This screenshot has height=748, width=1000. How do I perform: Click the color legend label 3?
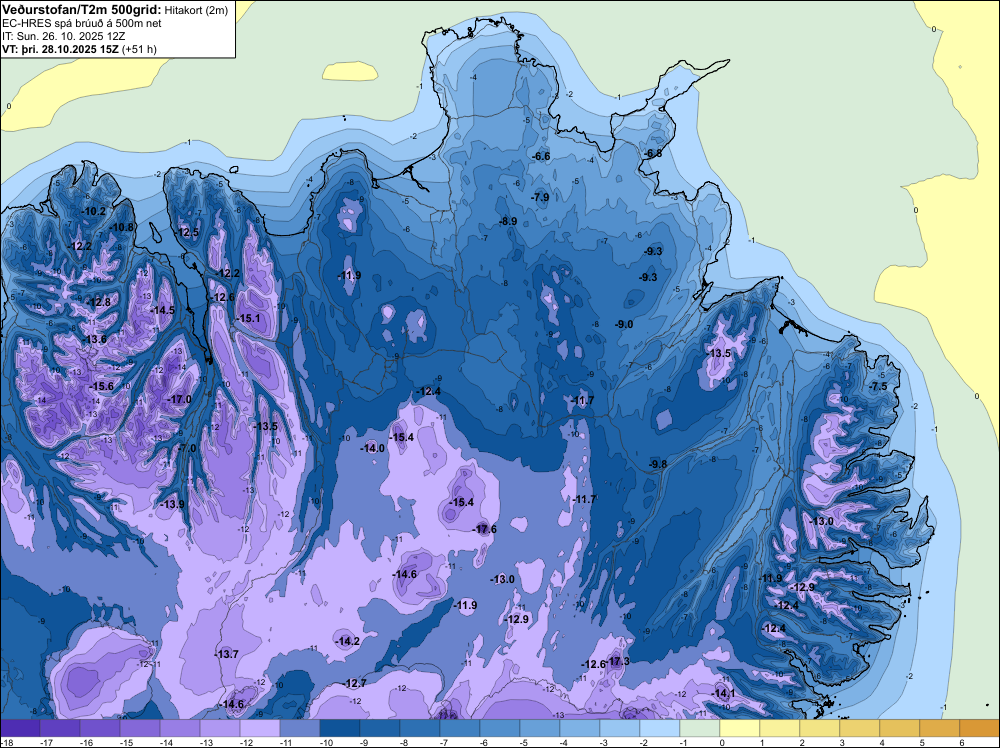[x=841, y=742]
